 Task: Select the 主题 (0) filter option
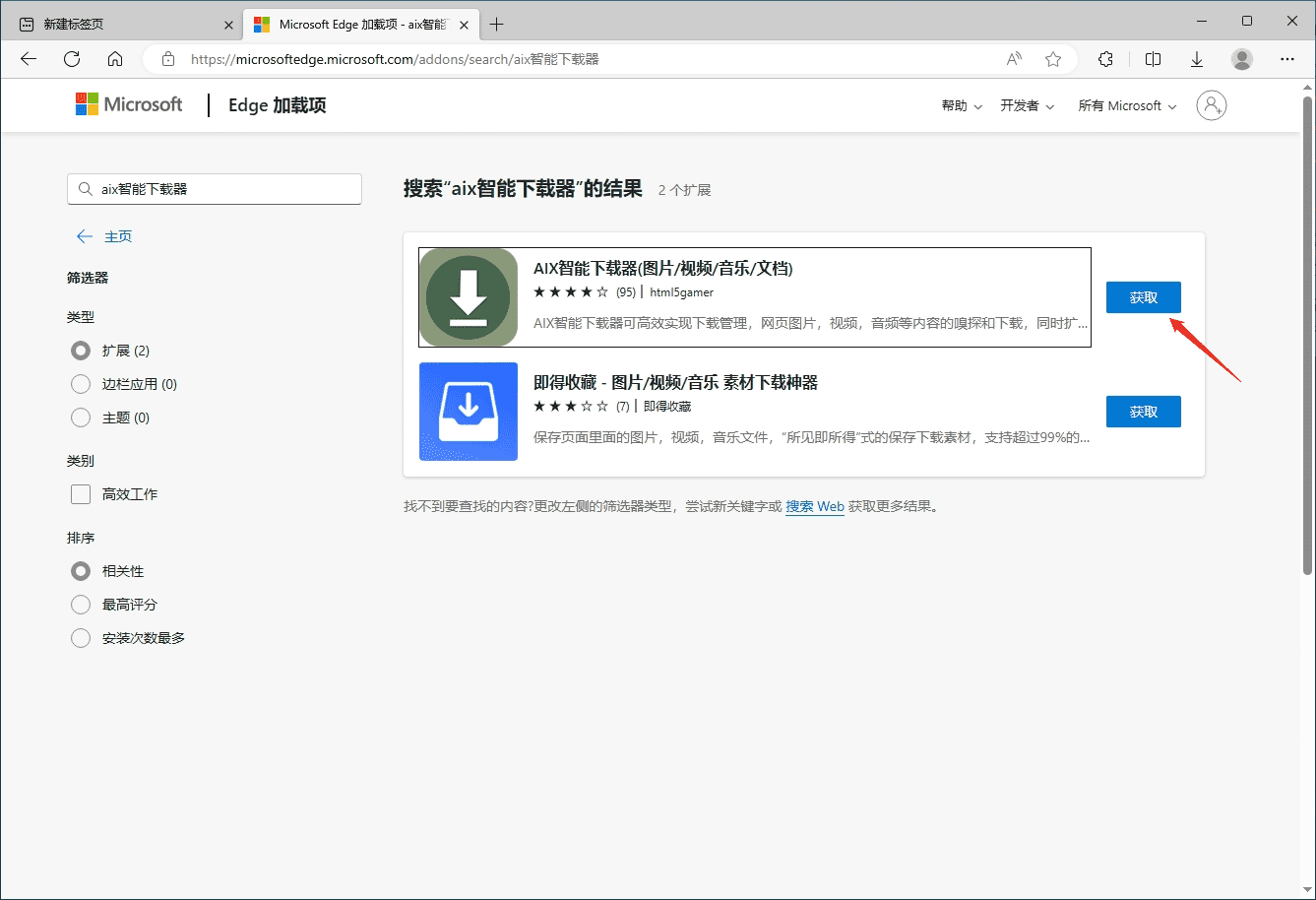pyautogui.click(x=80, y=418)
